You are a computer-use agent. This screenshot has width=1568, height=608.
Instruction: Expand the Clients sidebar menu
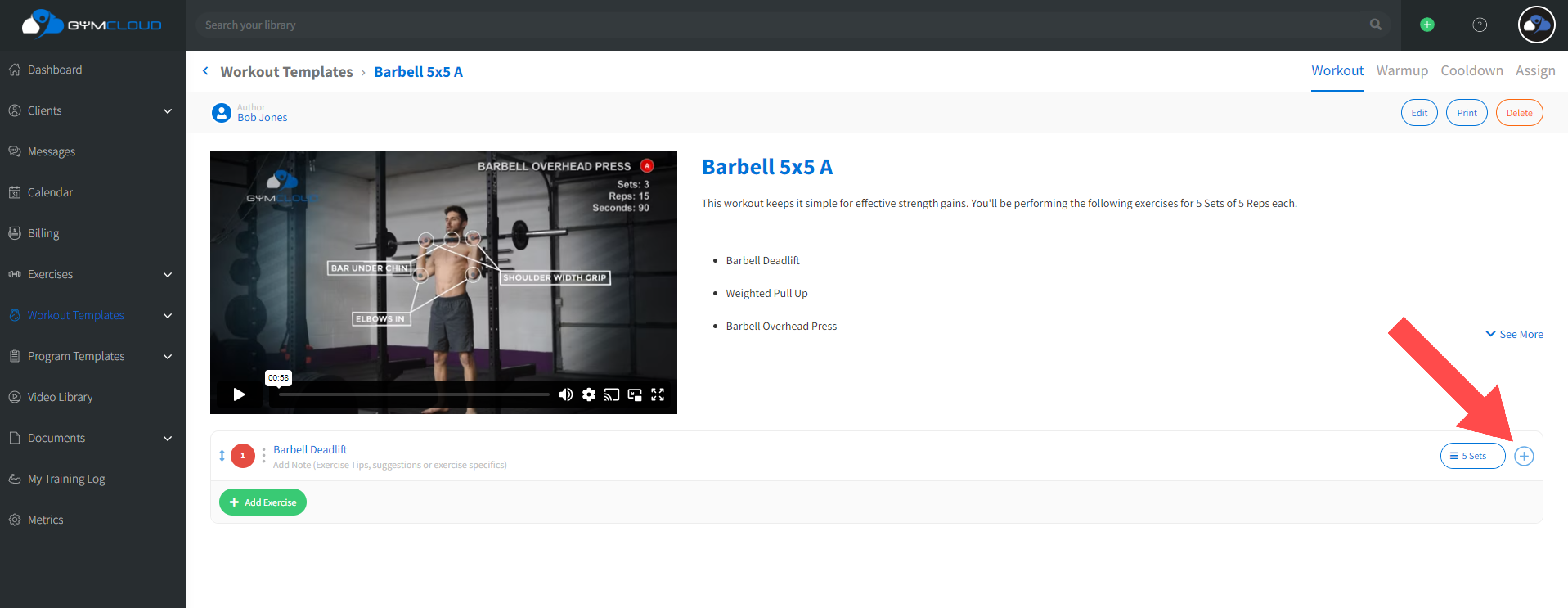coord(167,111)
